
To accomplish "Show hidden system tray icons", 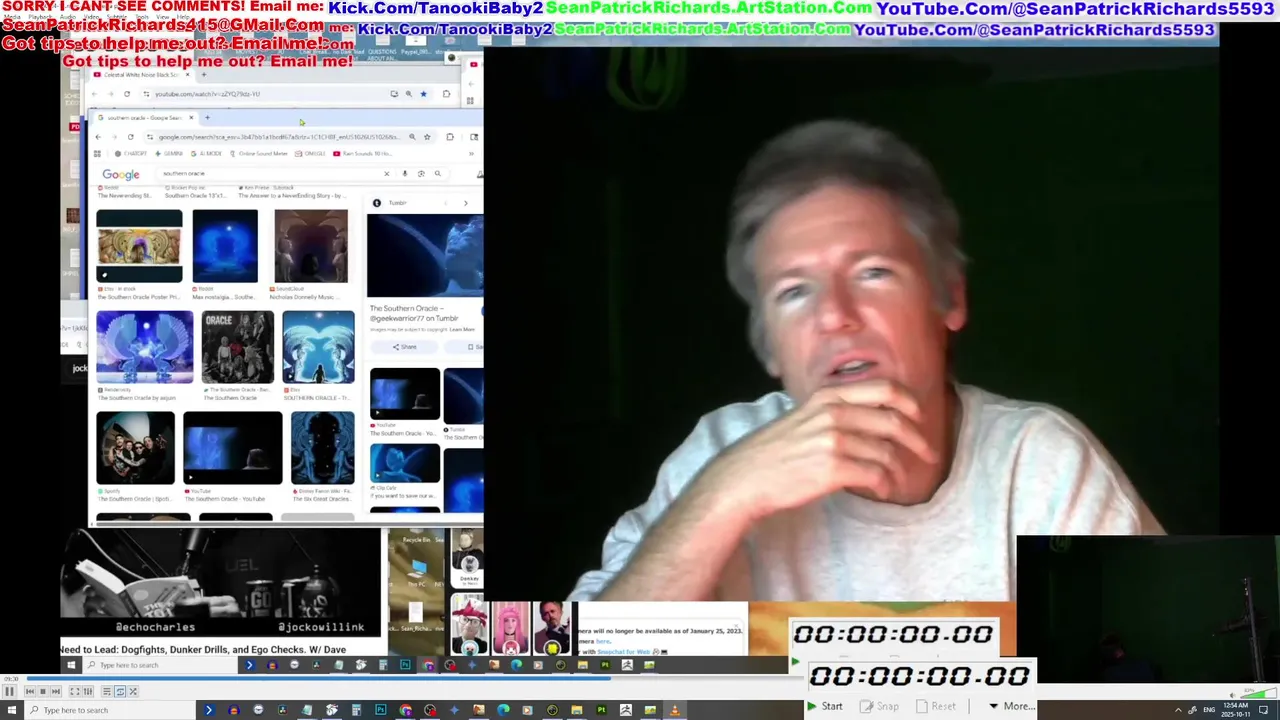I will [x=1178, y=710].
